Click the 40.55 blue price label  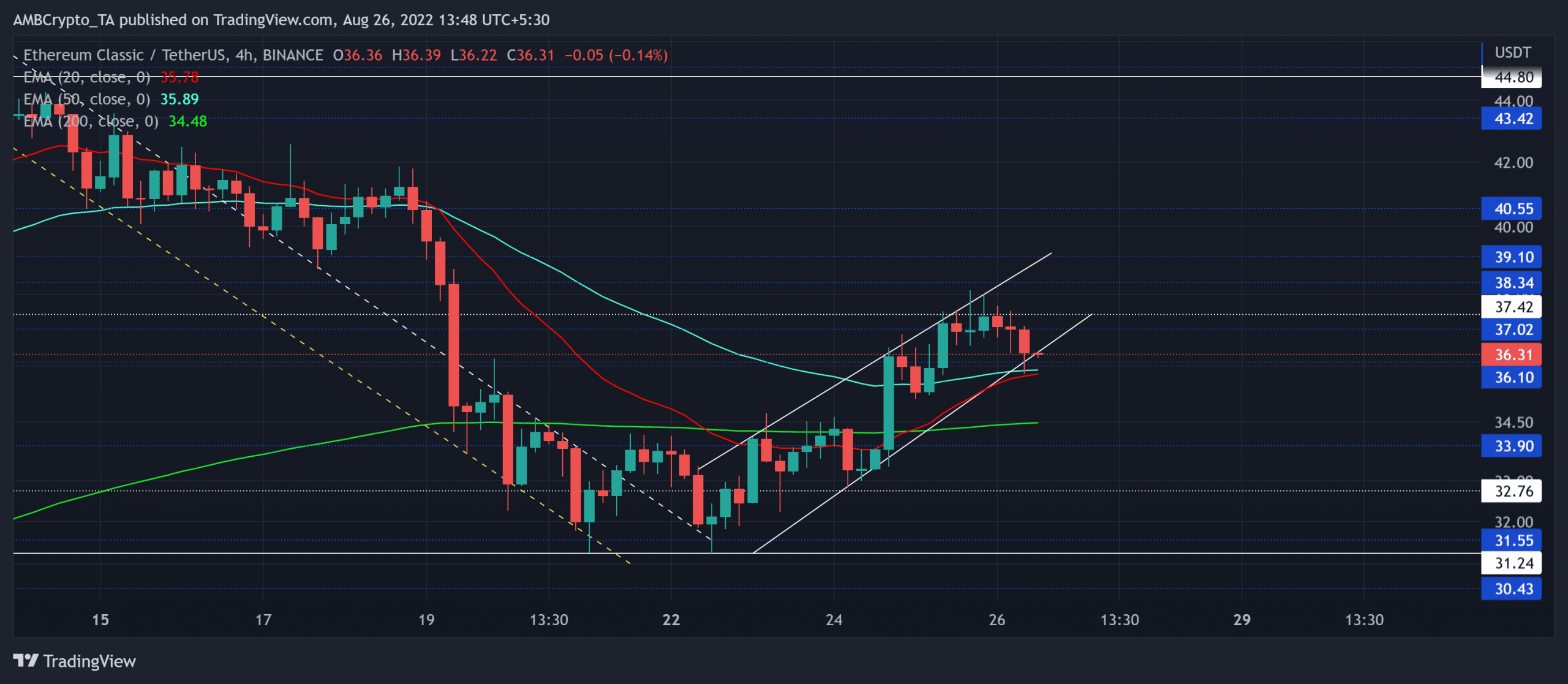pos(1511,209)
